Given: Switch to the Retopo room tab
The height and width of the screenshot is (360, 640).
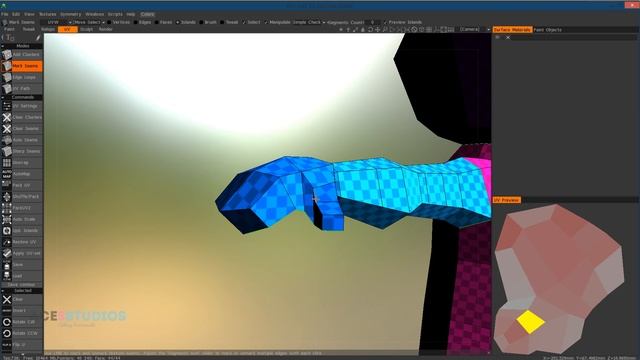Looking at the screenshot, I should [48, 29].
